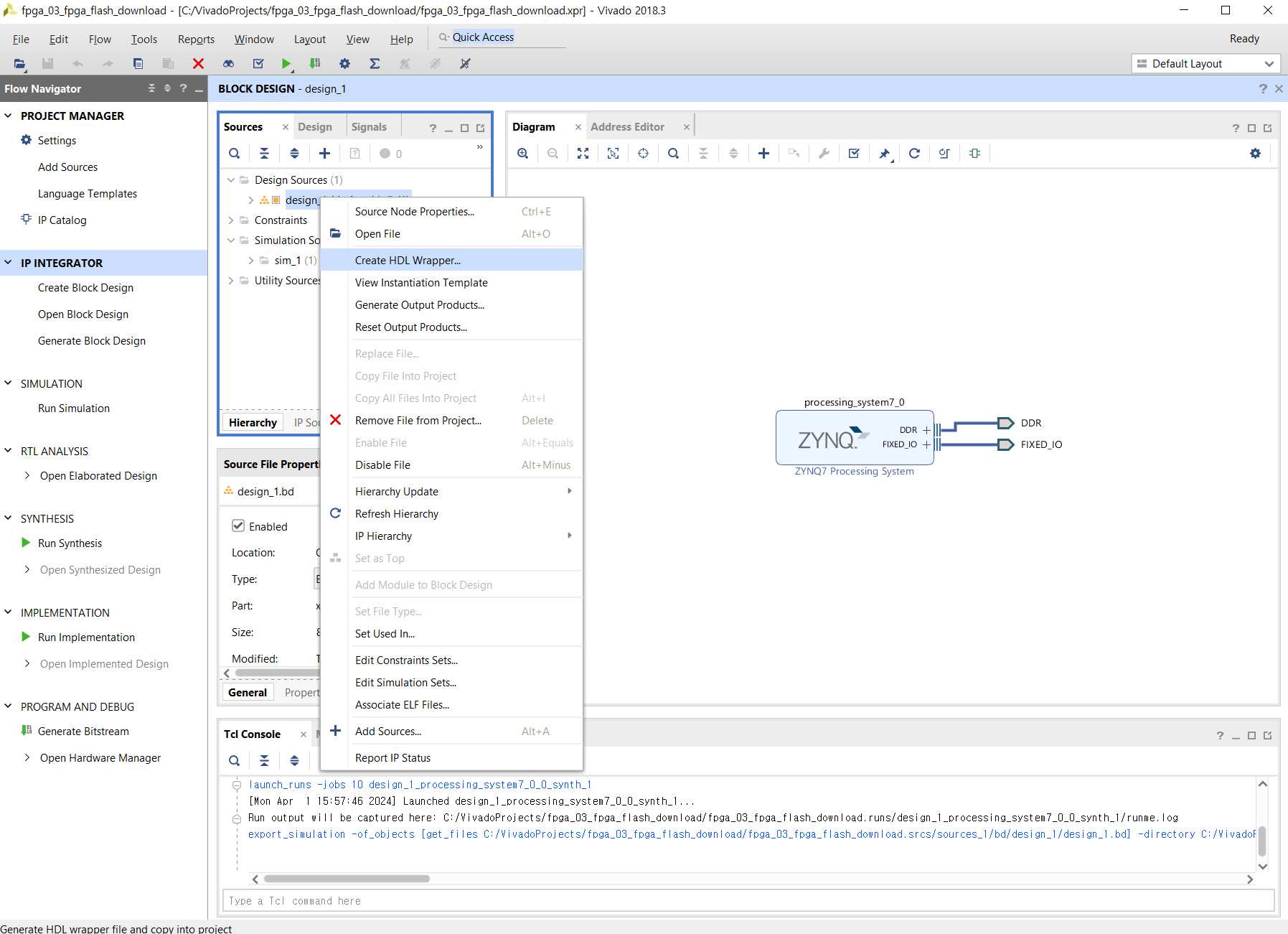Expand the Constraints tree node
Viewport: 1288px width, 934px height.
231,220
